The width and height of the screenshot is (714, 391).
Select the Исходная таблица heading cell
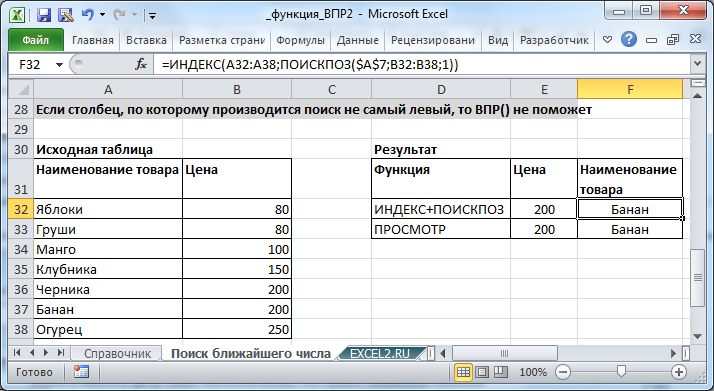[x=108, y=149]
